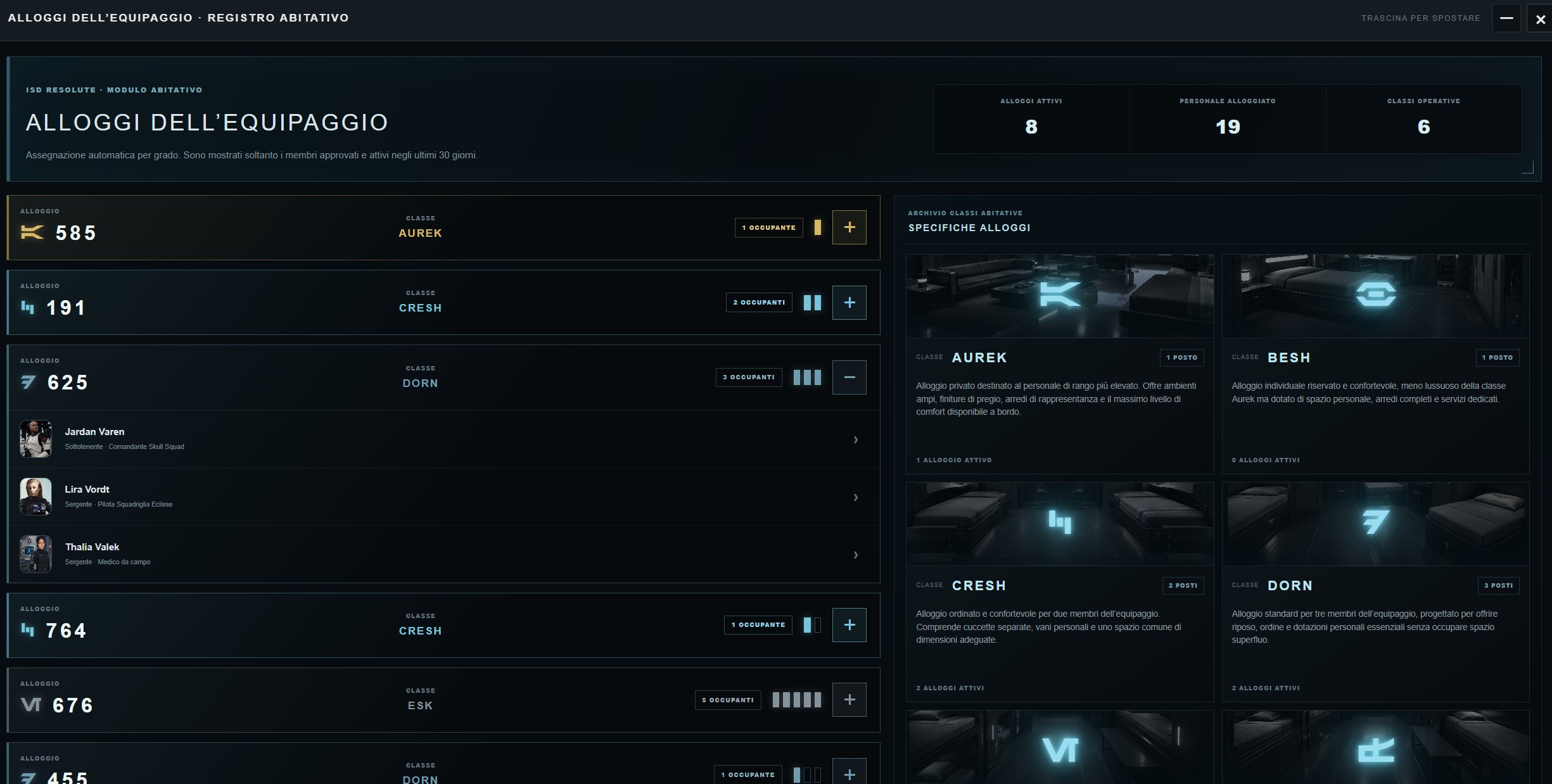Expand lodging 191 occupants list
Image resolution: width=1552 pixels, height=784 pixels.
coord(849,303)
